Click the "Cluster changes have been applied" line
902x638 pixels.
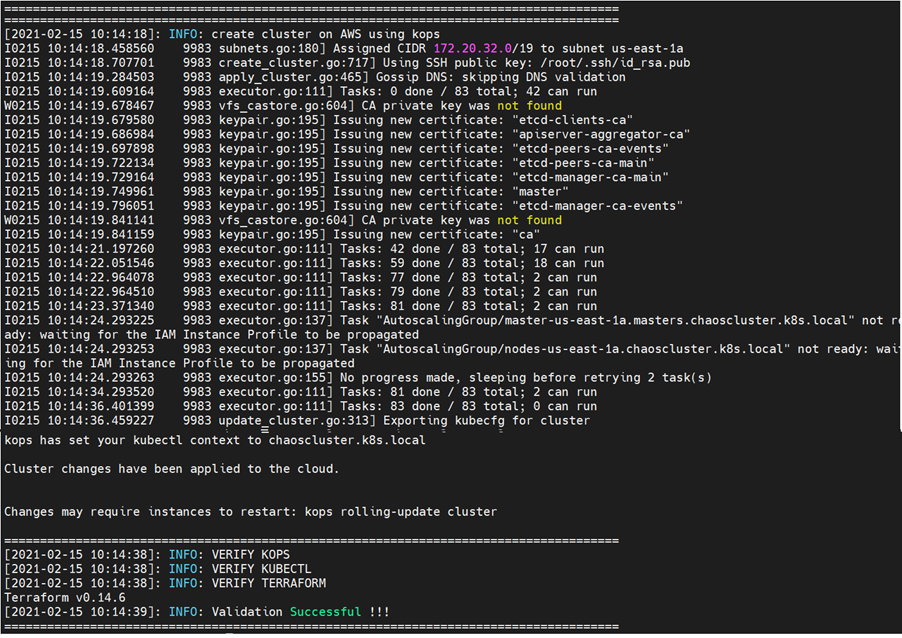tap(171, 468)
